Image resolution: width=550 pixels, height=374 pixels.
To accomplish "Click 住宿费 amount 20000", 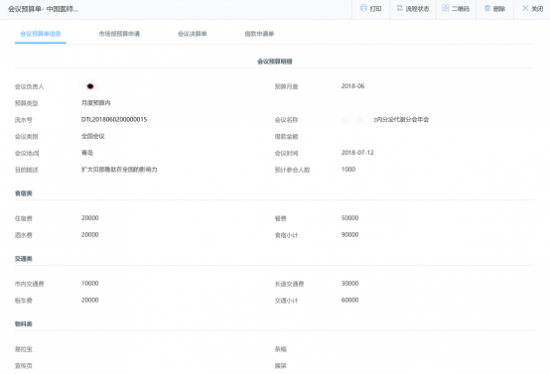I will click(90, 218).
